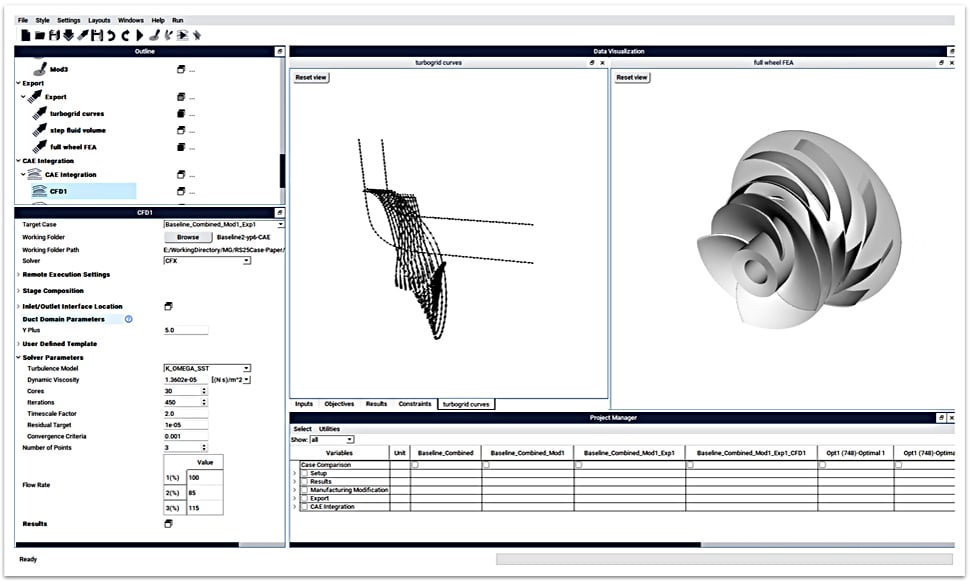Check Case Comparison box for Baseline_Combined_Mod1_Exp1
This screenshot has height=582, width=973.
[x=579, y=465]
